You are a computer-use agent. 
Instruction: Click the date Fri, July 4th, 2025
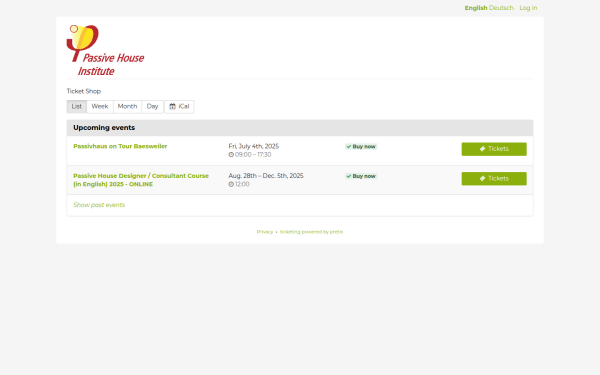(254, 146)
